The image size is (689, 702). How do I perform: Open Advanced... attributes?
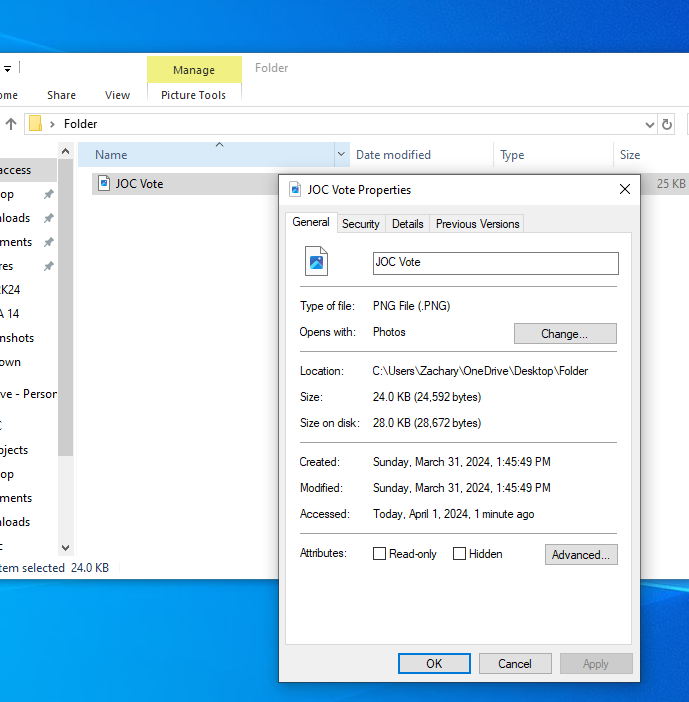pos(581,555)
